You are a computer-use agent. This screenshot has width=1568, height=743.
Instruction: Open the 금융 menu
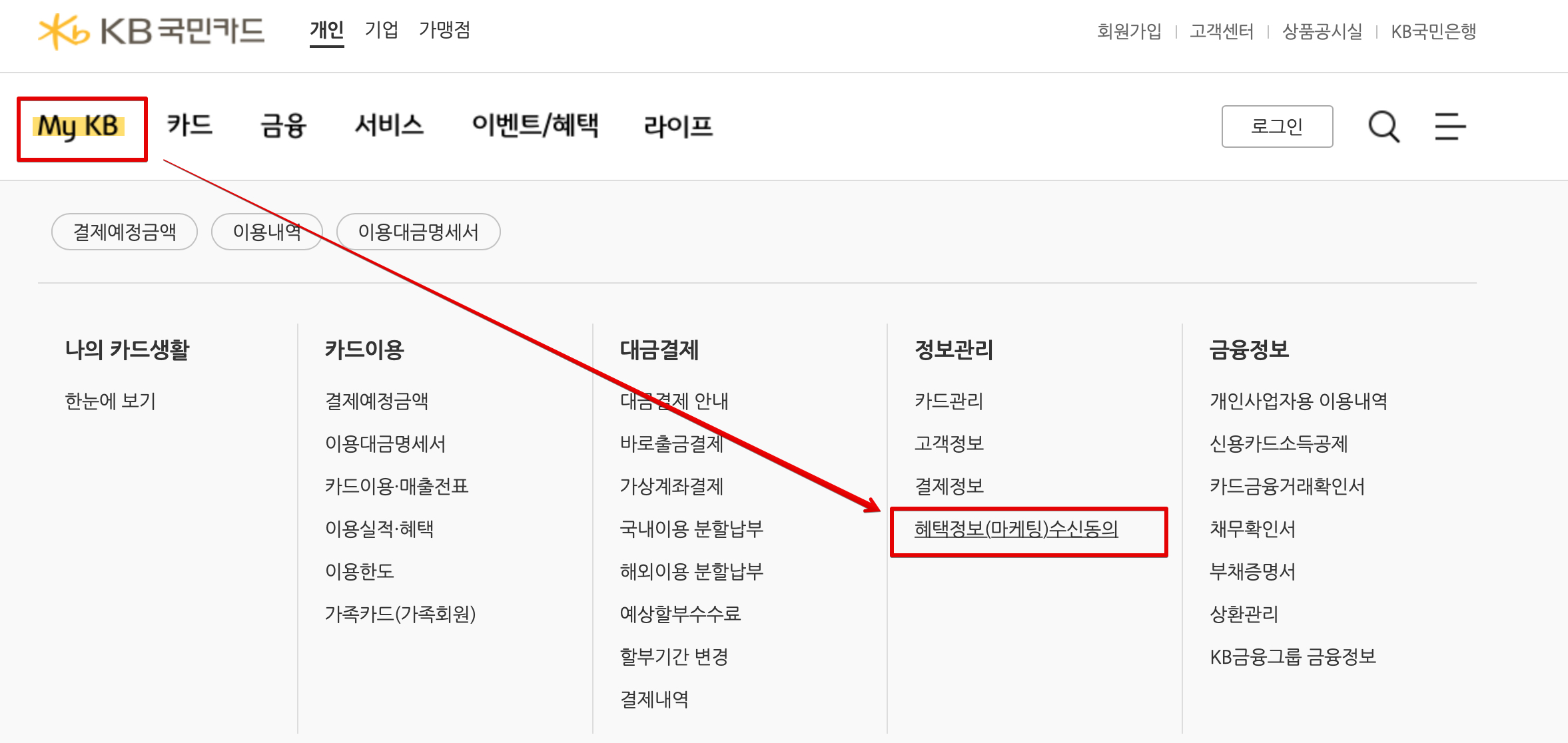point(284,125)
